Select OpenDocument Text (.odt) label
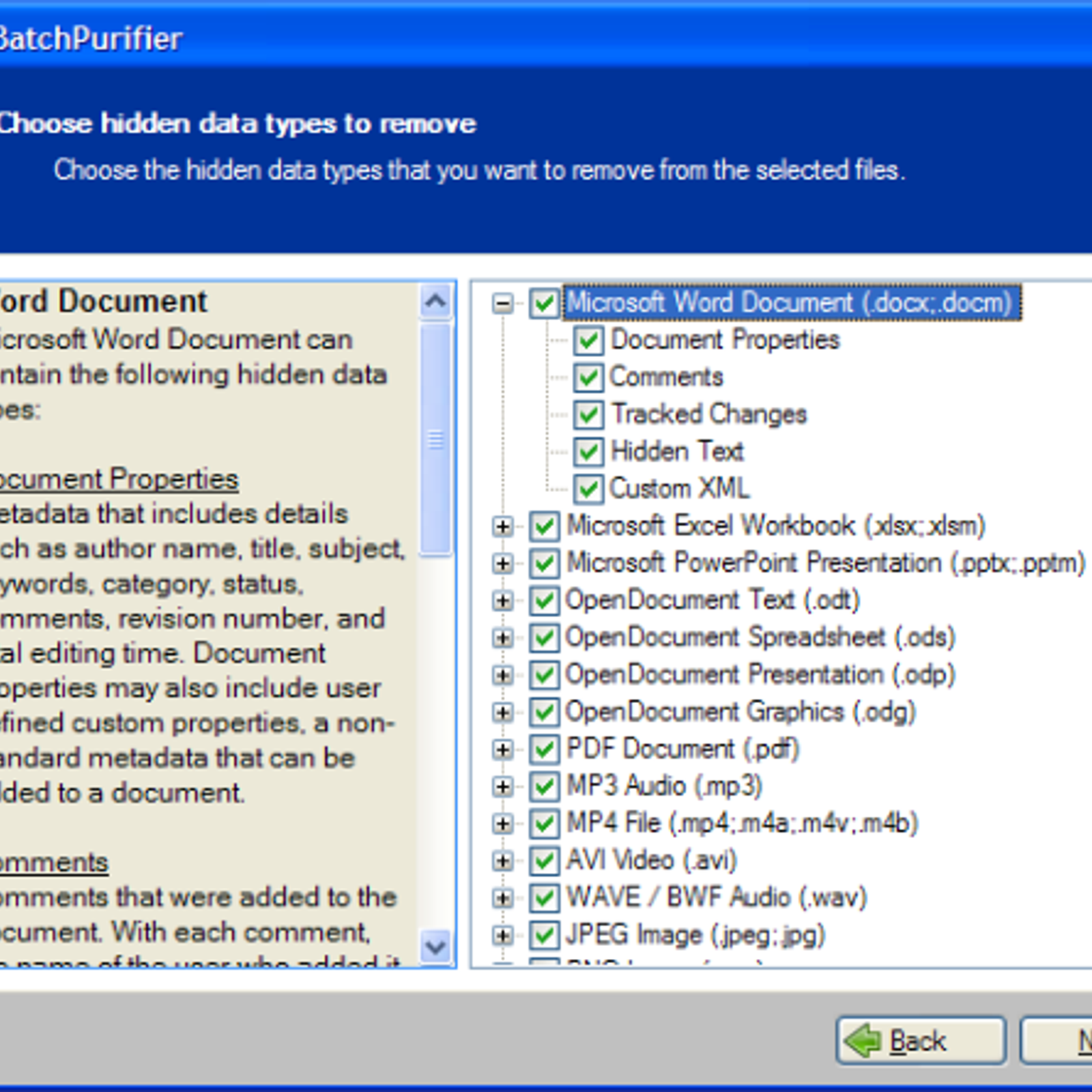This screenshot has height=1092, width=1092. point(713,601)
